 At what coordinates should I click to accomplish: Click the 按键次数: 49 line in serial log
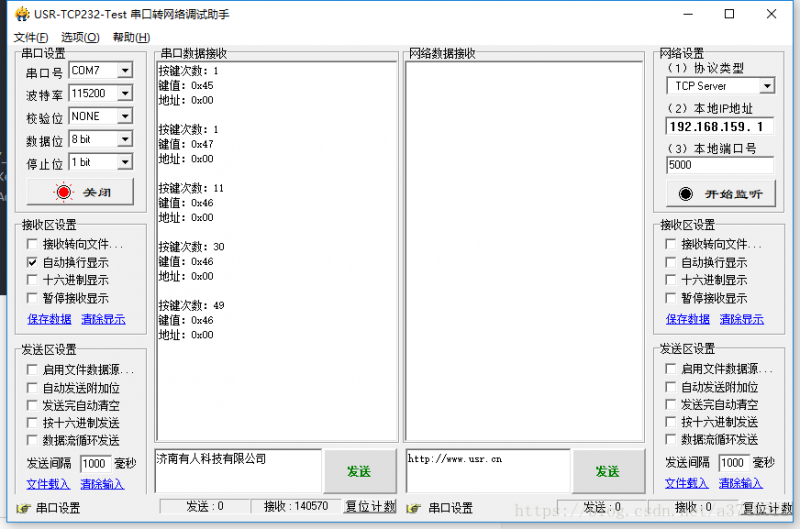tap(191, 306)
